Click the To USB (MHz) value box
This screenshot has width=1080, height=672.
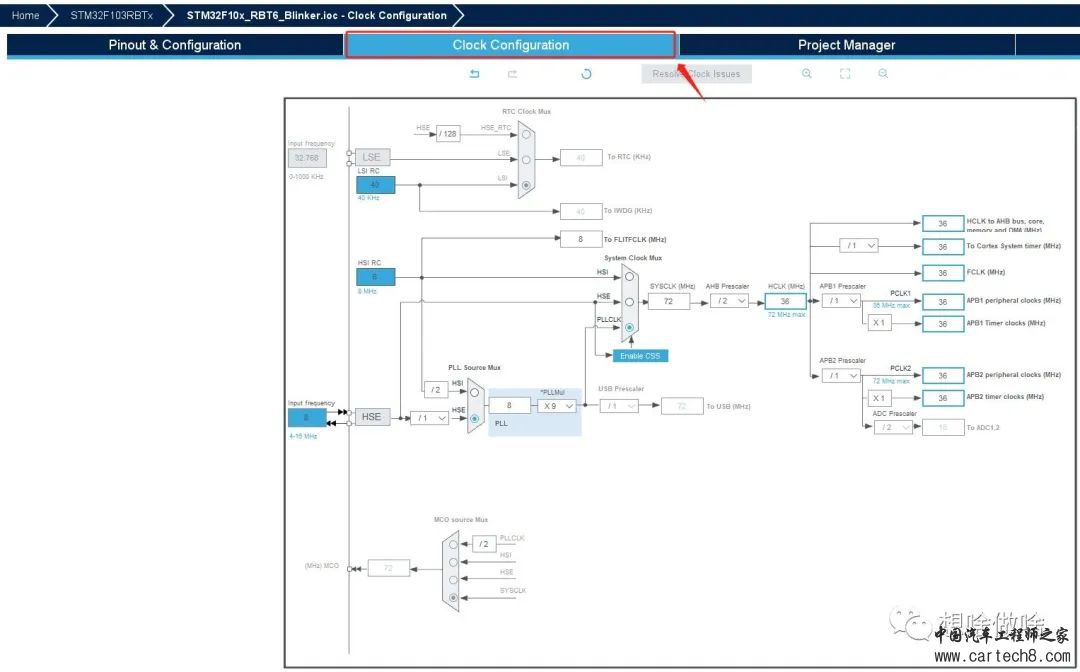point(682,406)
